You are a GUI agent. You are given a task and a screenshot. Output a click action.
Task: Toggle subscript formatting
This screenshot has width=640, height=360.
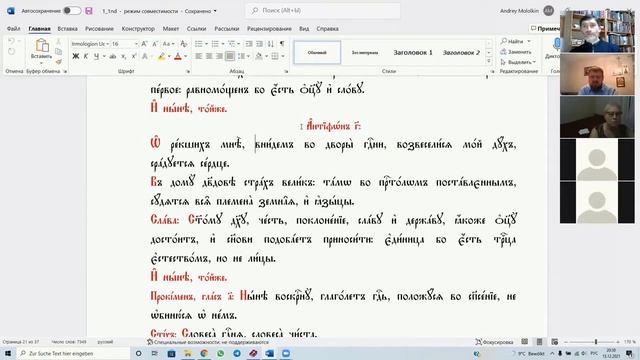click(123, 56)
